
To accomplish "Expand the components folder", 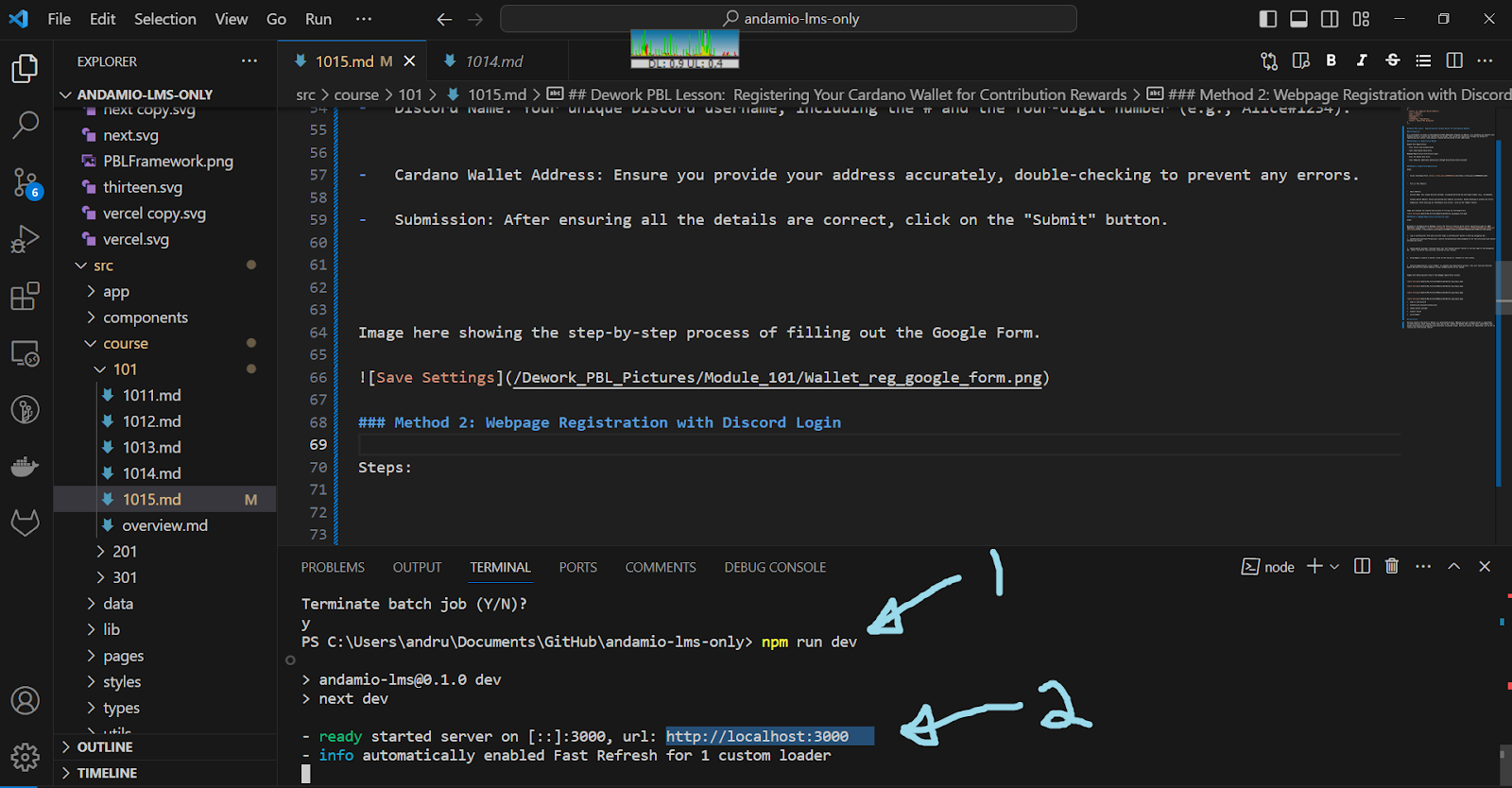I will [x=146, y=317].
